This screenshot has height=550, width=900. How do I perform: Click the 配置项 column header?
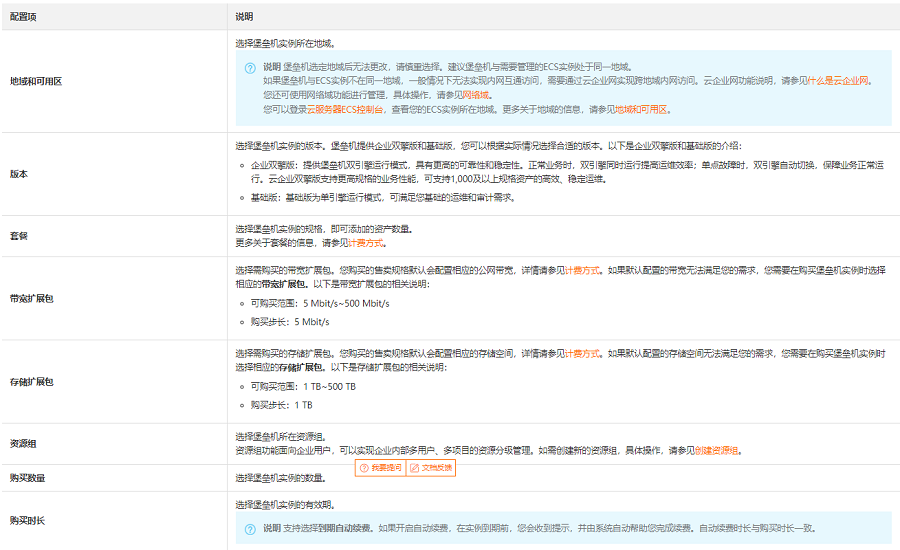point(23,17)
